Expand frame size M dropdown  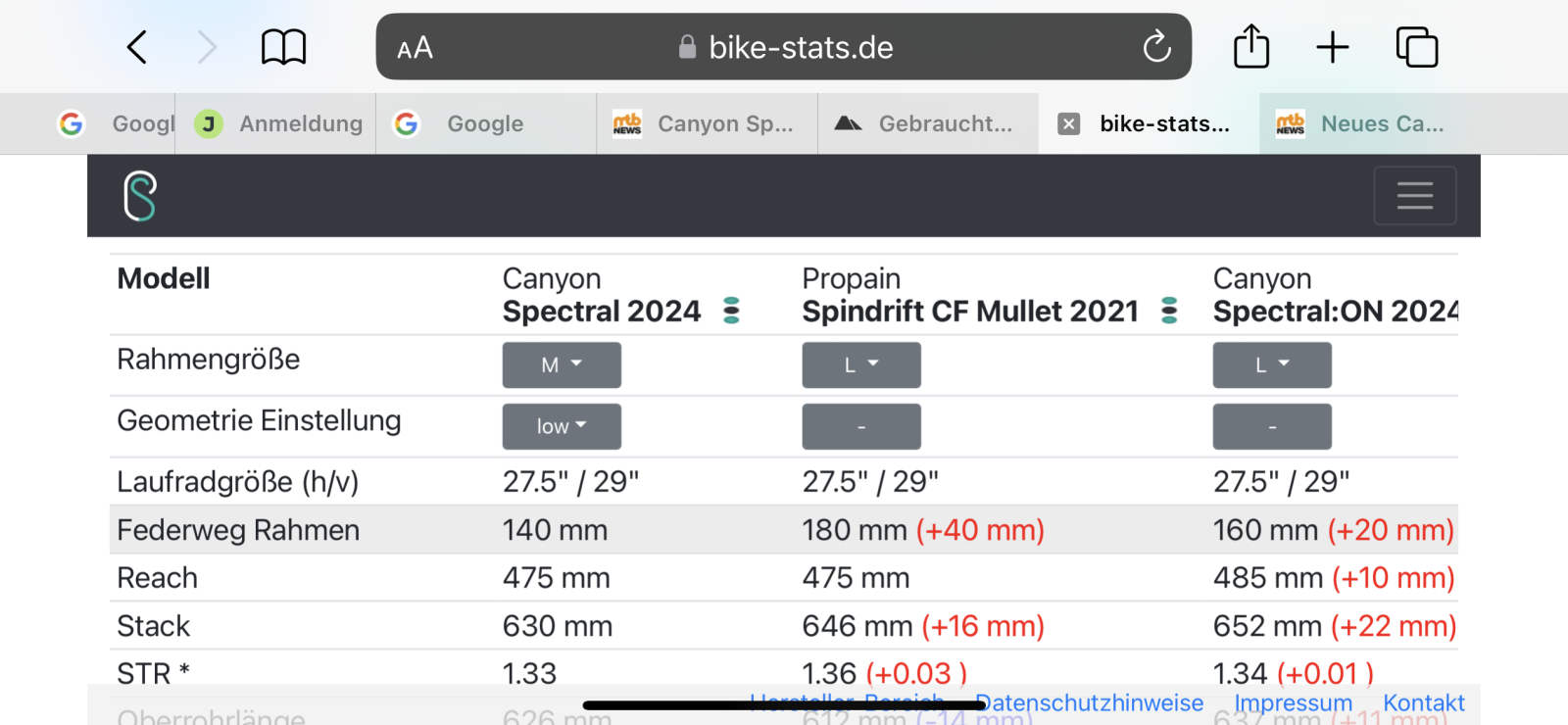(562, 365)
